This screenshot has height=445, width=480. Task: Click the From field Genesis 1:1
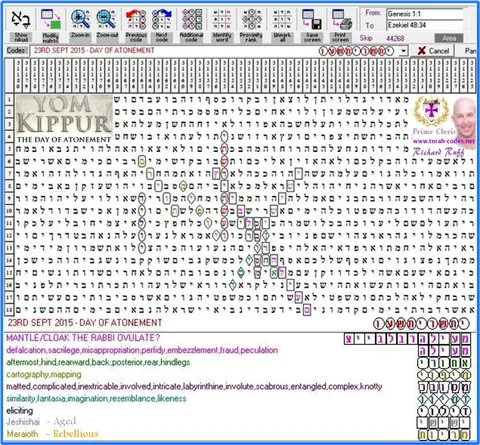point(425,14)
